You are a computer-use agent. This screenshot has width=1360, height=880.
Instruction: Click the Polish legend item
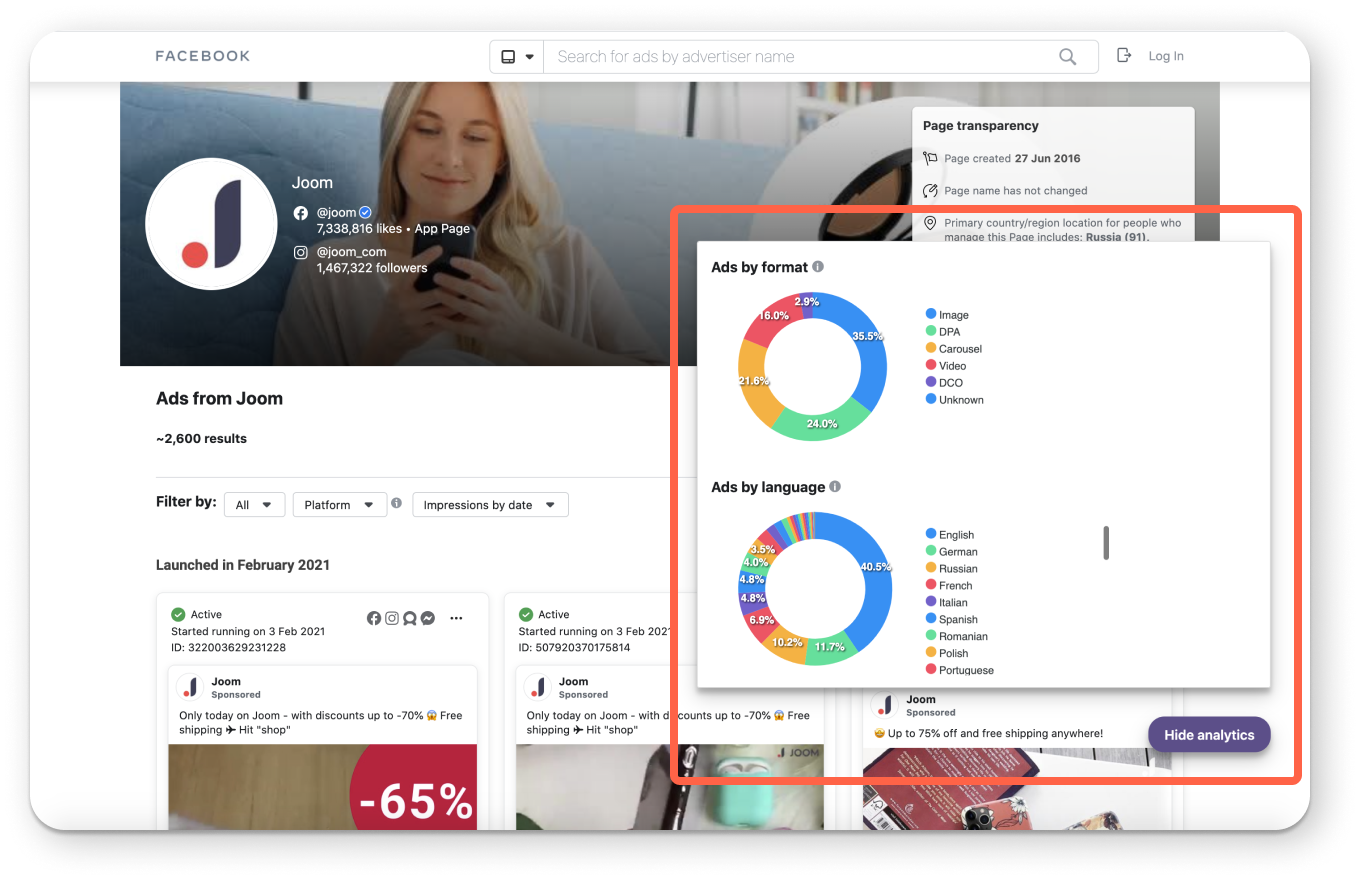(x=947, y=654)
